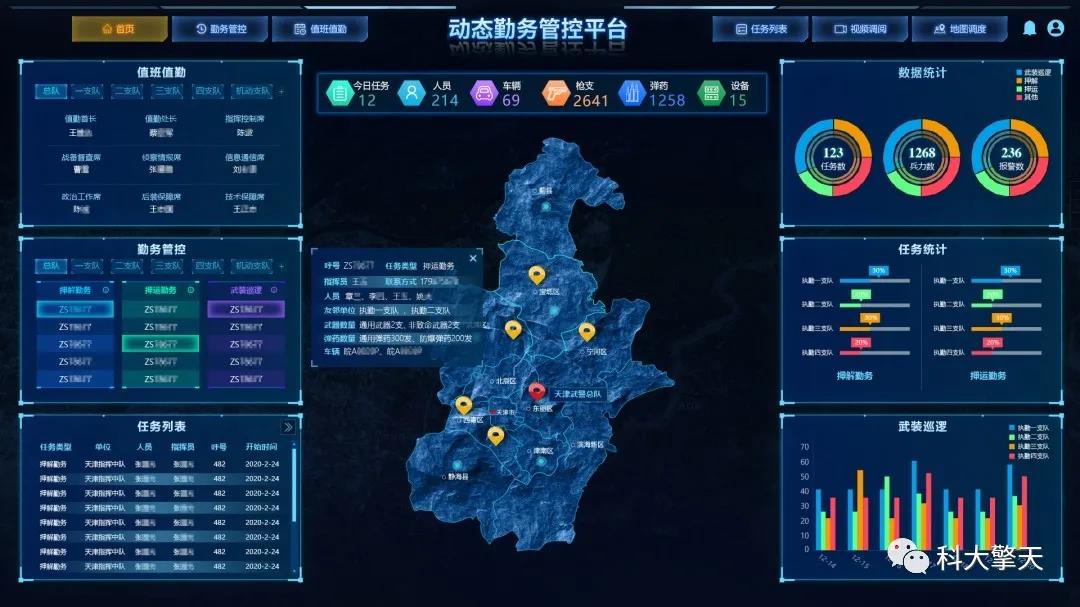
Task: Click the 123 任务数 donut chart
Action: click(x=833, y=158)
